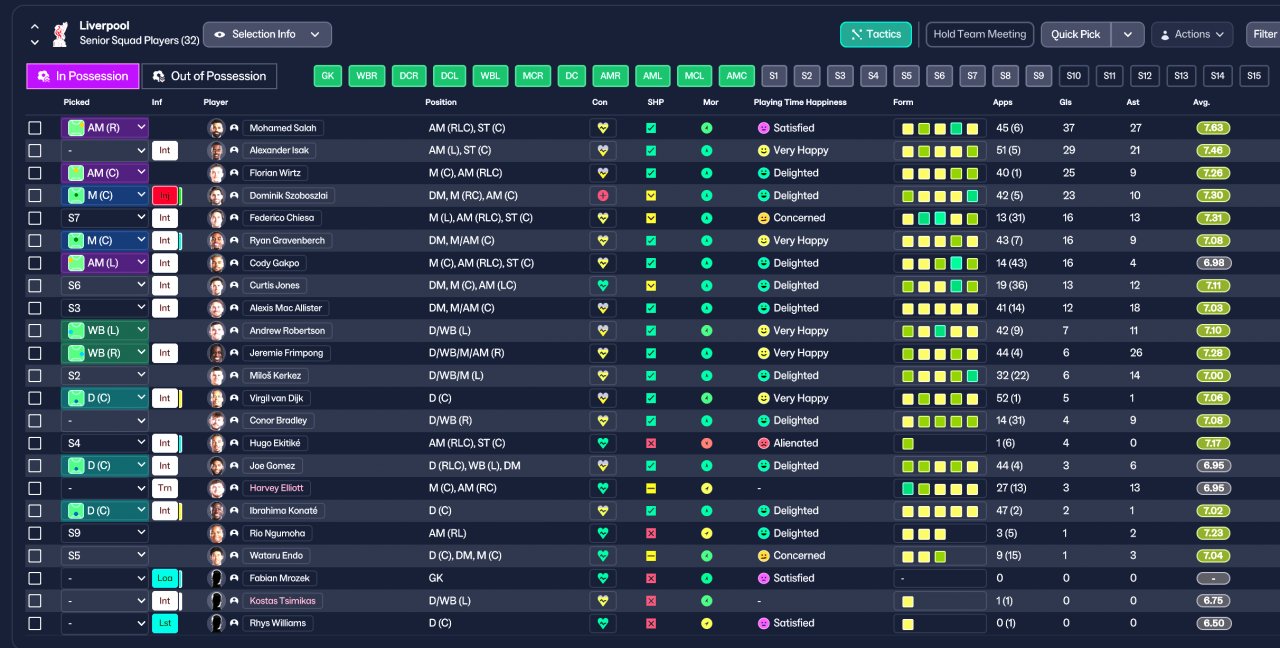Click Hugo Ekitiké's Alienated red face icon
Viewport: 1280px width, 648px height.
(764, 443)
